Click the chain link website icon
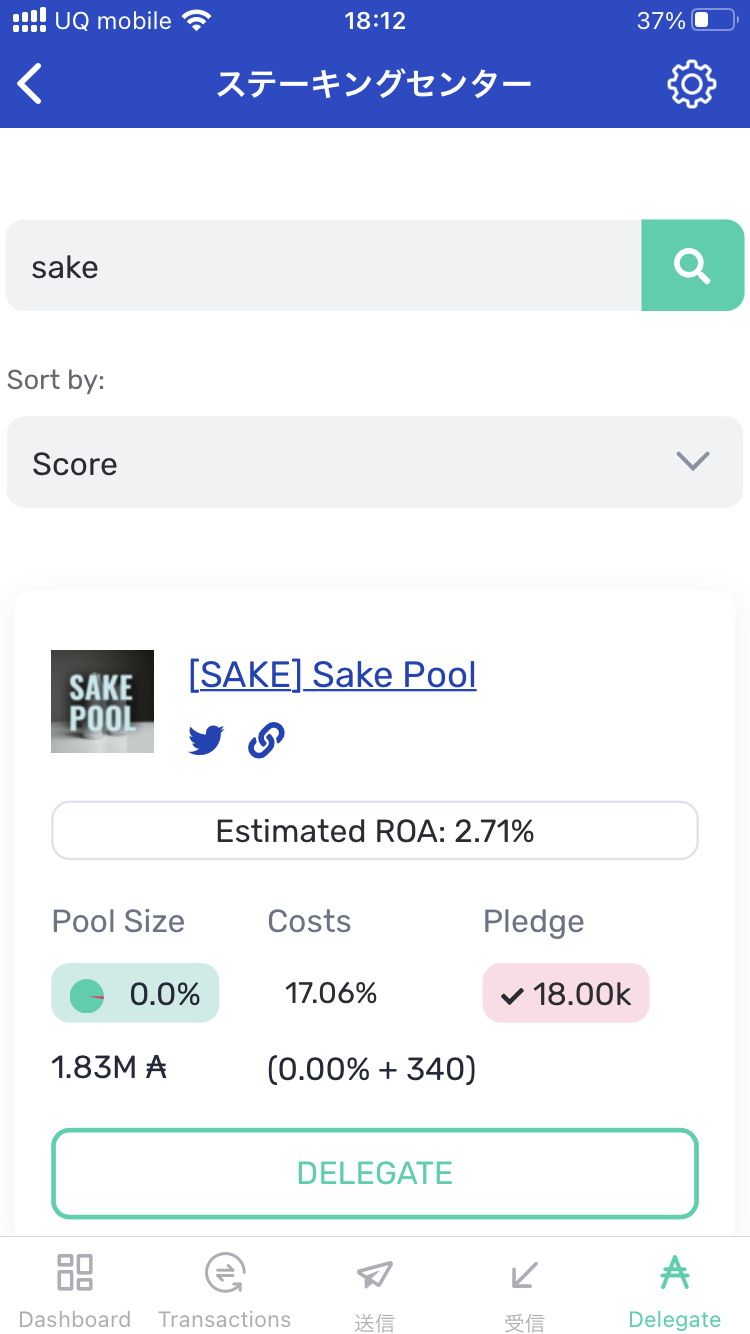 coord(266,740)
